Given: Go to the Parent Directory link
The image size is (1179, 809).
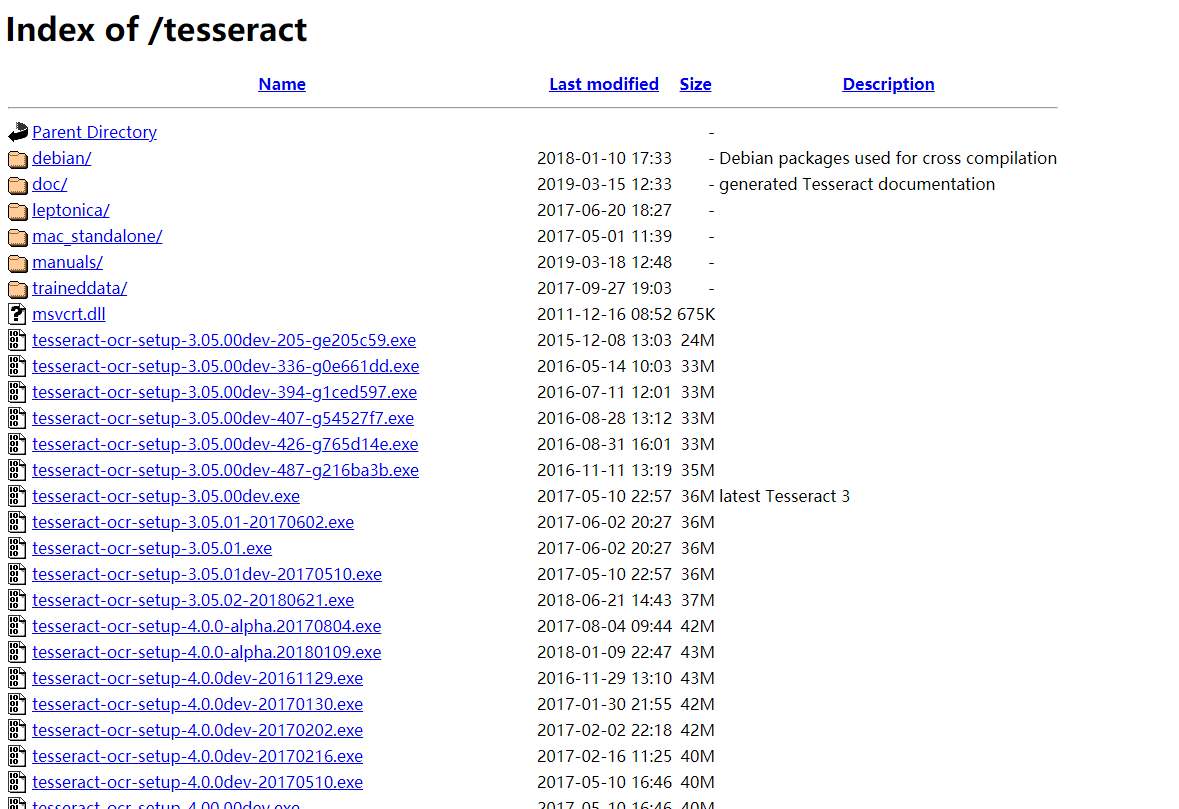Looking at the screenshot, I should tap(95, 132).
